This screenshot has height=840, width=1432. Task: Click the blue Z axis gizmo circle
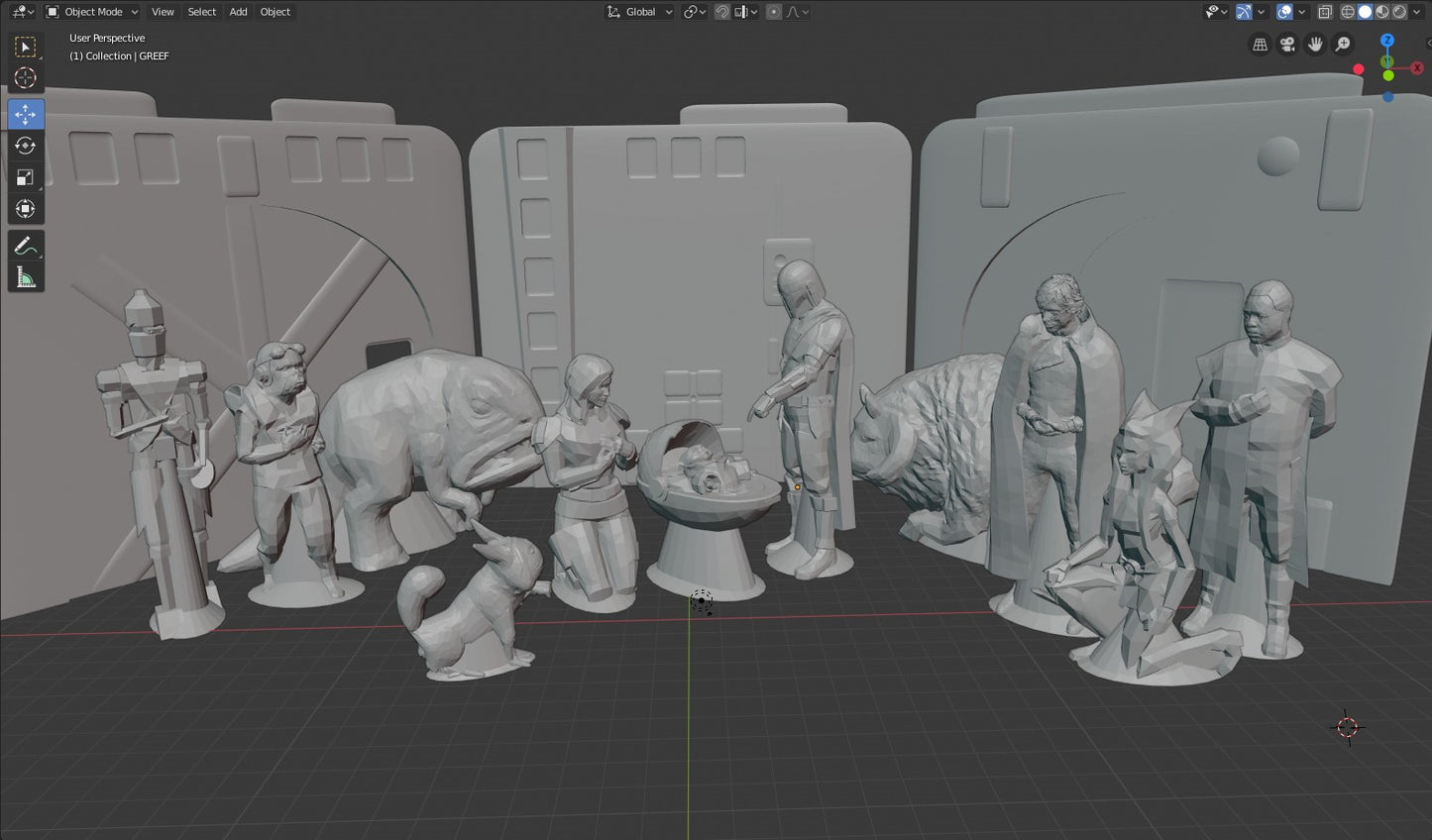point(1387,41)
